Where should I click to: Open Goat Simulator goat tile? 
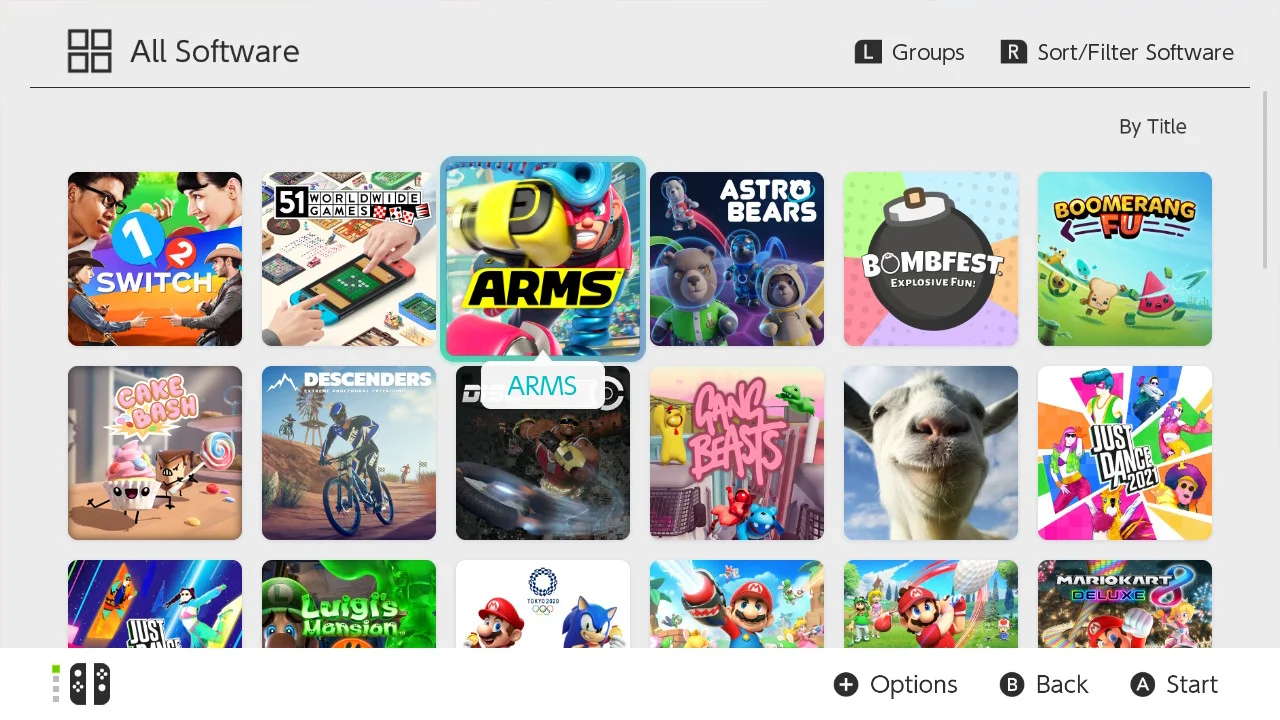931,453
